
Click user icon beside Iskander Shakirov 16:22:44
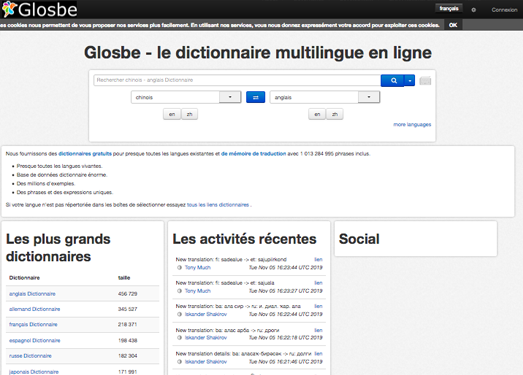(179, 314)
